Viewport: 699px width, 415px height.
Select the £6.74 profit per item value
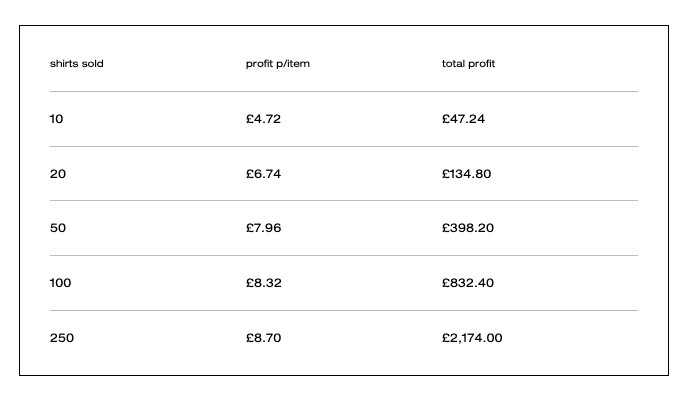point(263,174)
